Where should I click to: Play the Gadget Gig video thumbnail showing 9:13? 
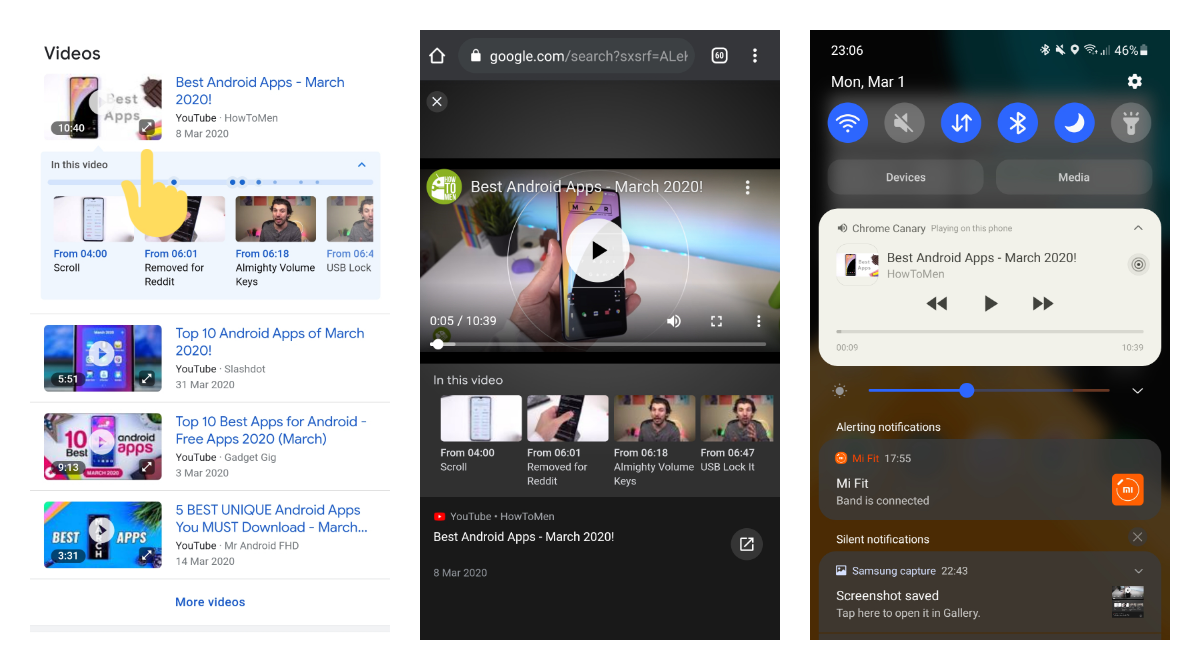point(102,442)
